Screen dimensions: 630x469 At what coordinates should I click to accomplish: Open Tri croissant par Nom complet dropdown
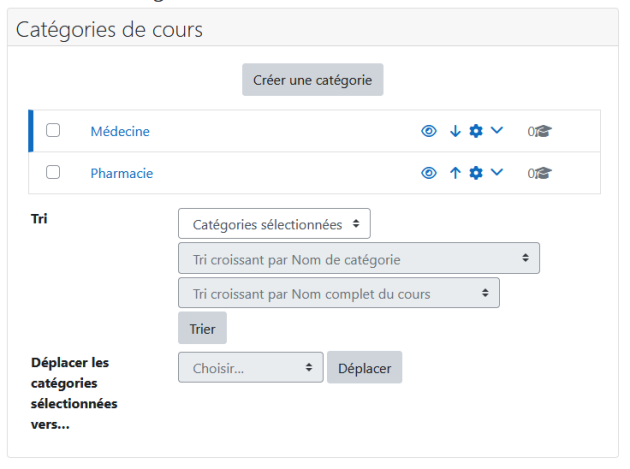pyautogui.click(x=339, y=293)
